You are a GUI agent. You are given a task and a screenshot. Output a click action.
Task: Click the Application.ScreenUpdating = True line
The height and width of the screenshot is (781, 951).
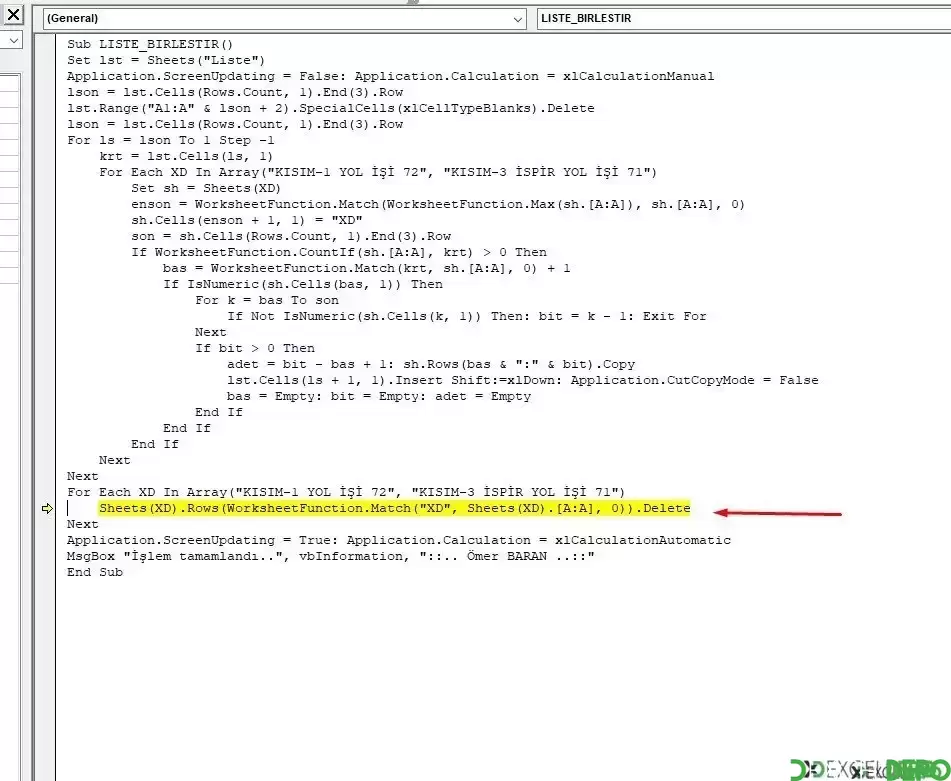click(x=398, y=540)
